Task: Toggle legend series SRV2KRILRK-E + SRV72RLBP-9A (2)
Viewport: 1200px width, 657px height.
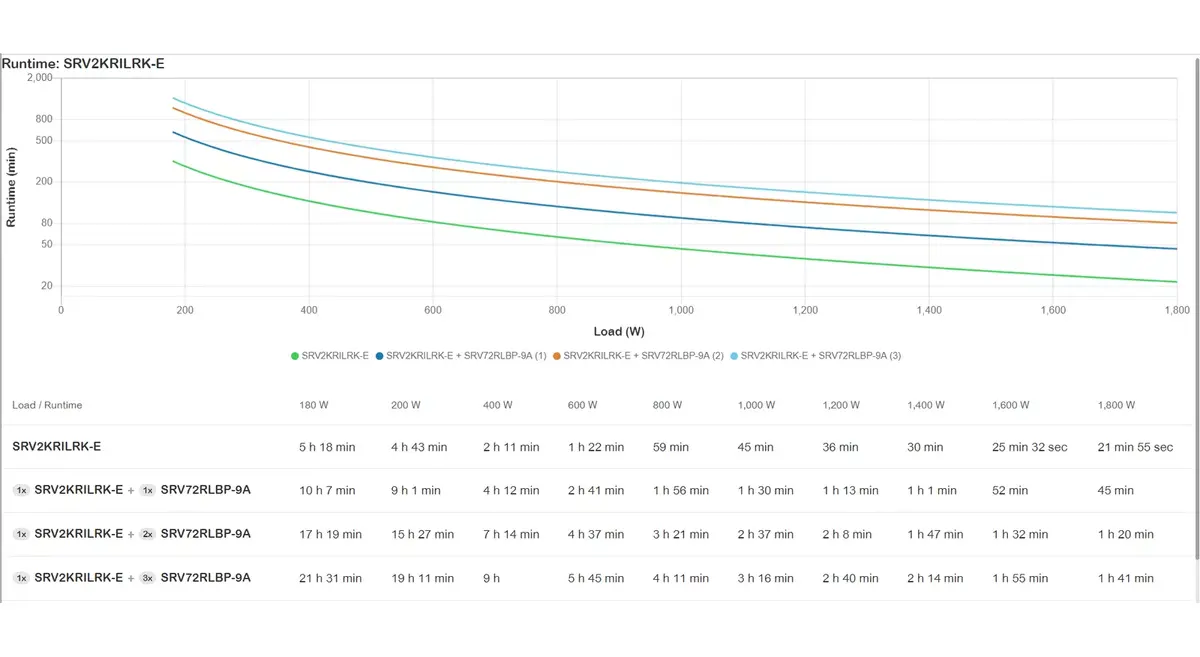Action: coord(638,355)
